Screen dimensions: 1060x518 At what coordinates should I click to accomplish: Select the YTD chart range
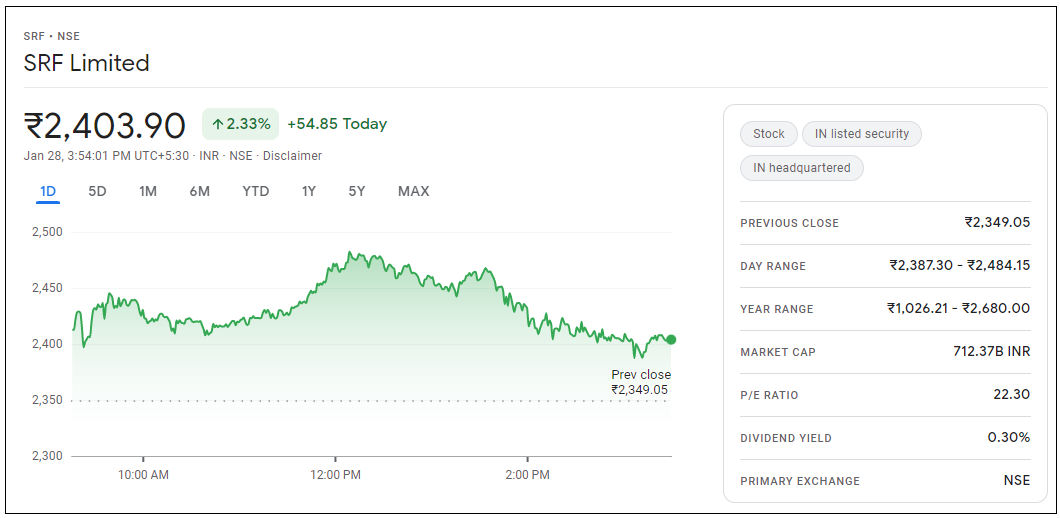(256, 191)
